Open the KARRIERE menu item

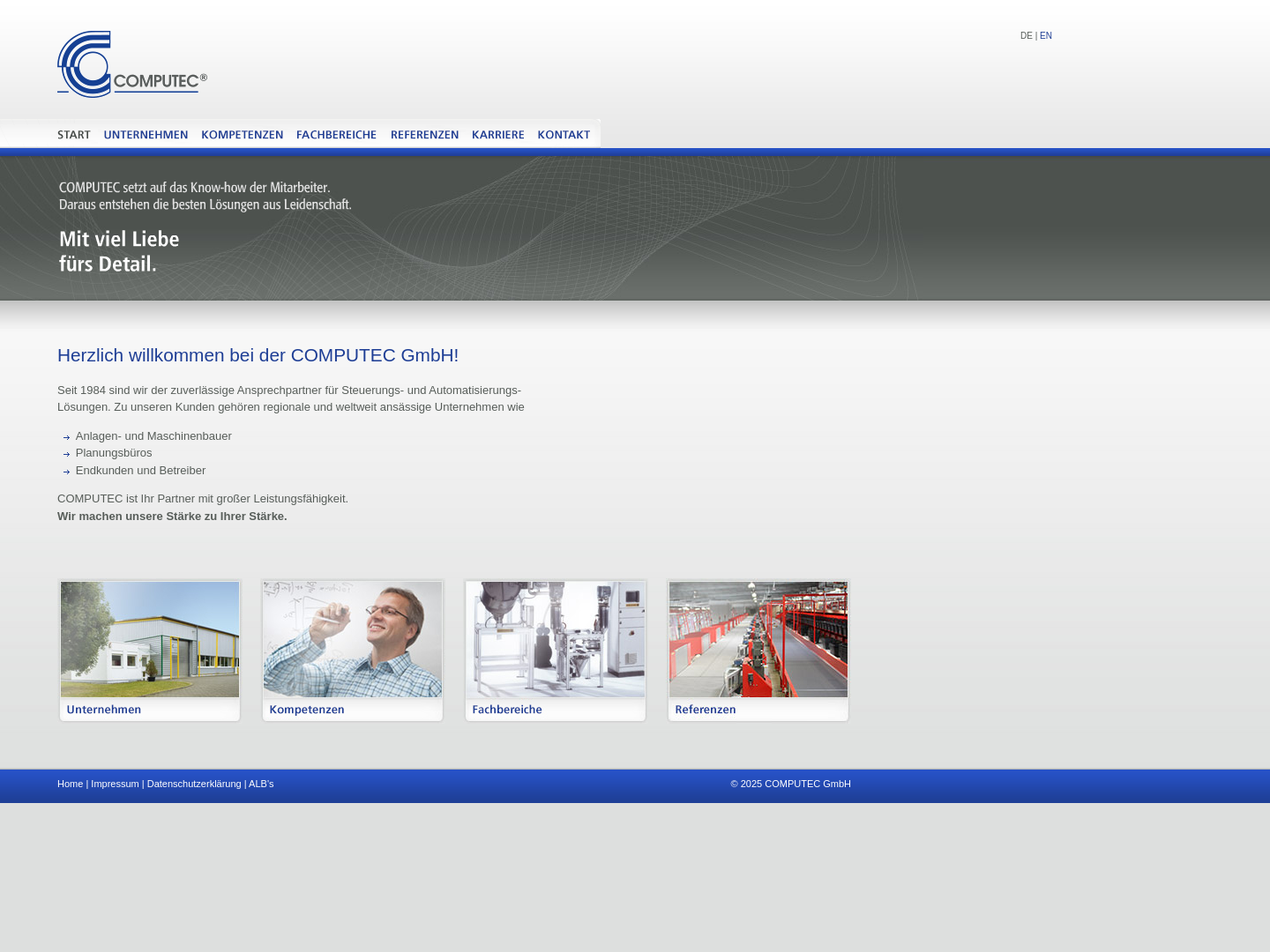tap(498, 135)
